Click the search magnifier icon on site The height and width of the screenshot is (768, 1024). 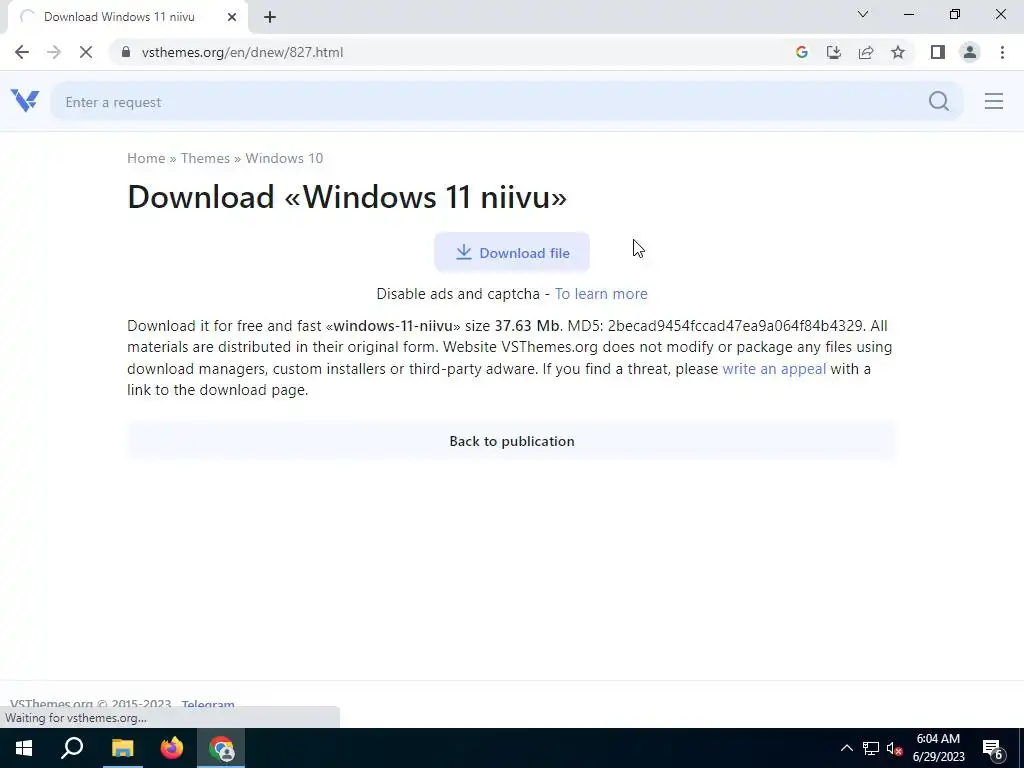pos(938,101)
